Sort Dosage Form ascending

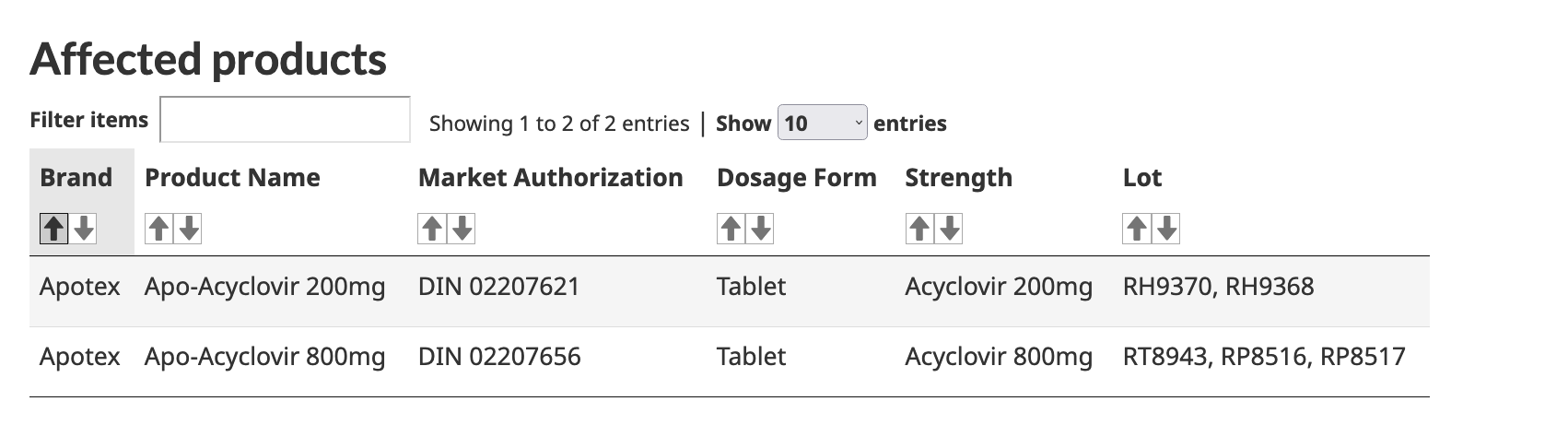(x=731, y=228)
